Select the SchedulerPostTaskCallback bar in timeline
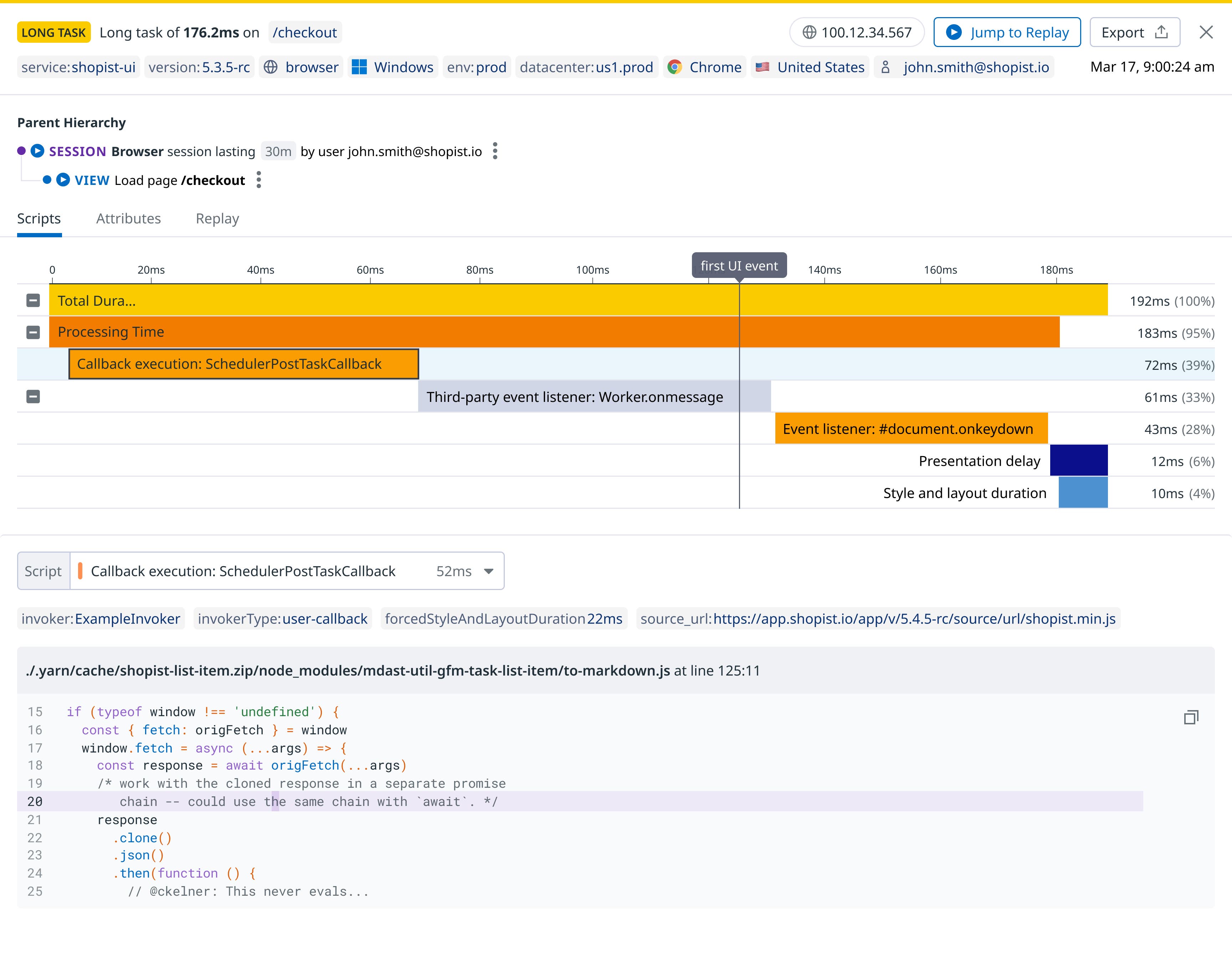The height and width of the screenshot is (962, 1232). (244, 364)
